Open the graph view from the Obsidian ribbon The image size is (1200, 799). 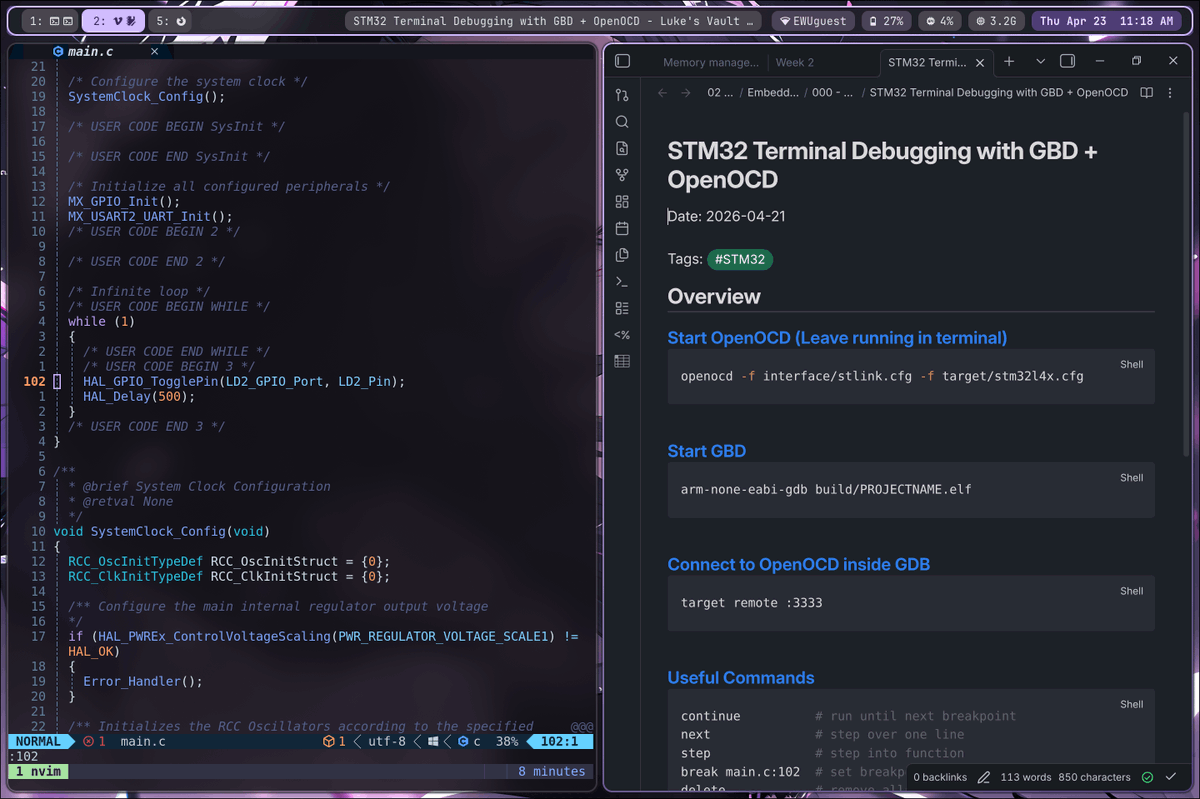point(622,175)
